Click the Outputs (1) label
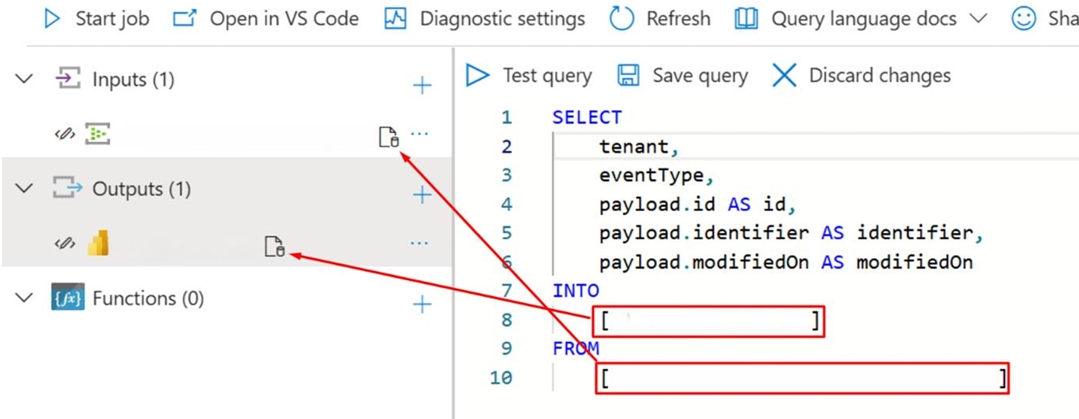Screen dimensions: 1079x419 142,189
